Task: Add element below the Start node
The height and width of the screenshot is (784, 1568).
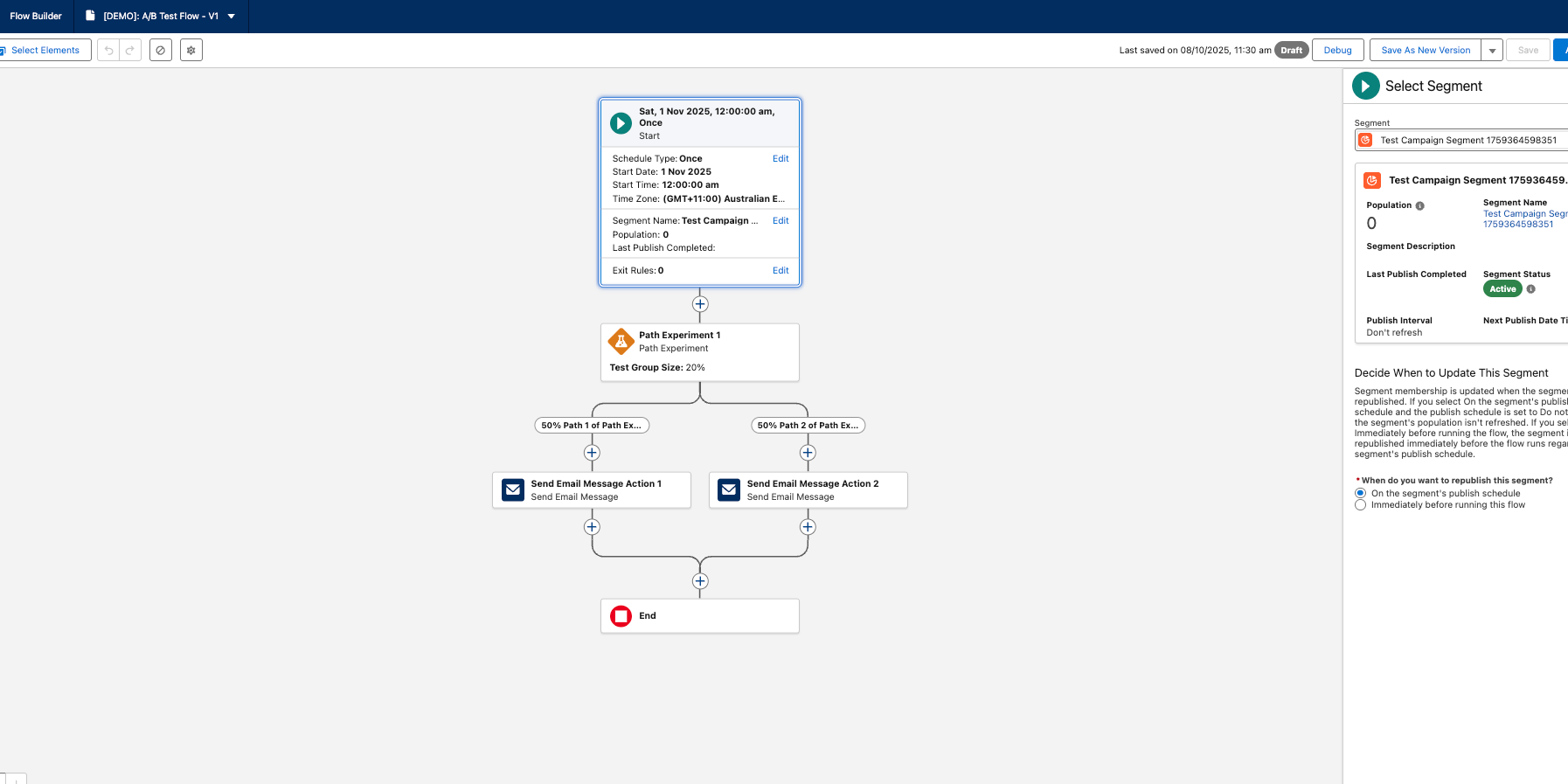Action: (700, 304)
